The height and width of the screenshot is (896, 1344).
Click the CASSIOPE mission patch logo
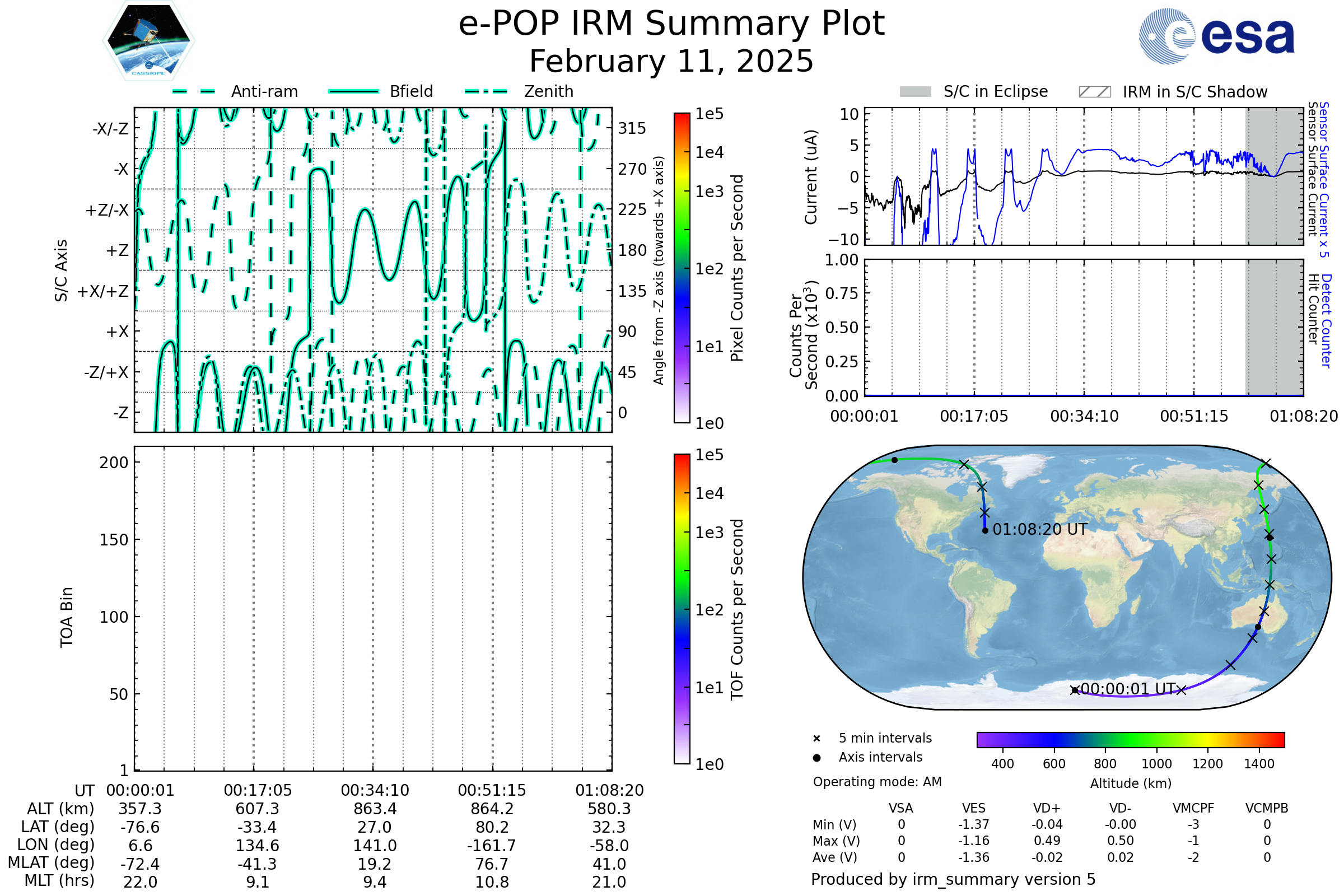coord(148,41)
